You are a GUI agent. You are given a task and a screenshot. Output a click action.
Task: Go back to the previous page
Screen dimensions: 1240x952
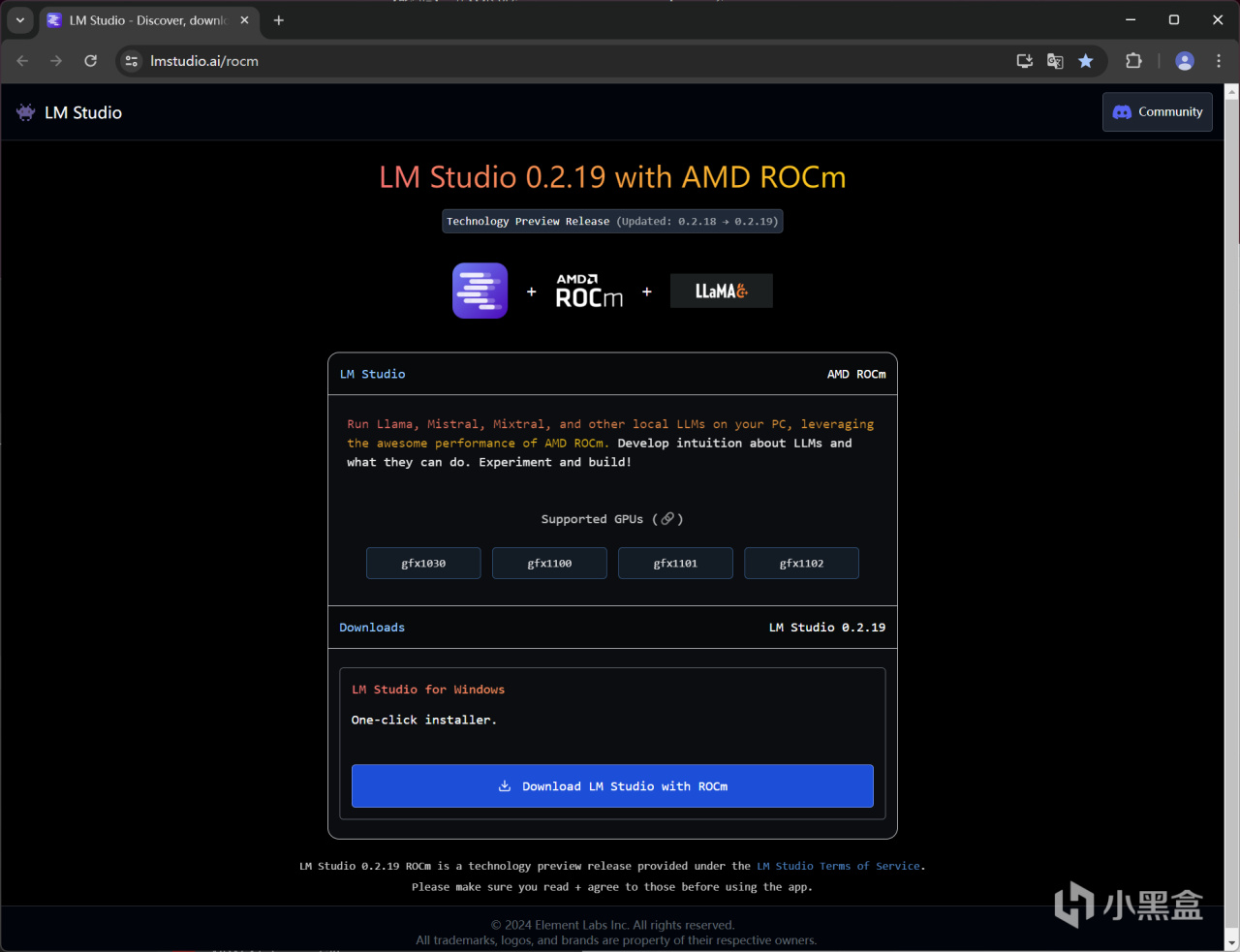[22, 61]
